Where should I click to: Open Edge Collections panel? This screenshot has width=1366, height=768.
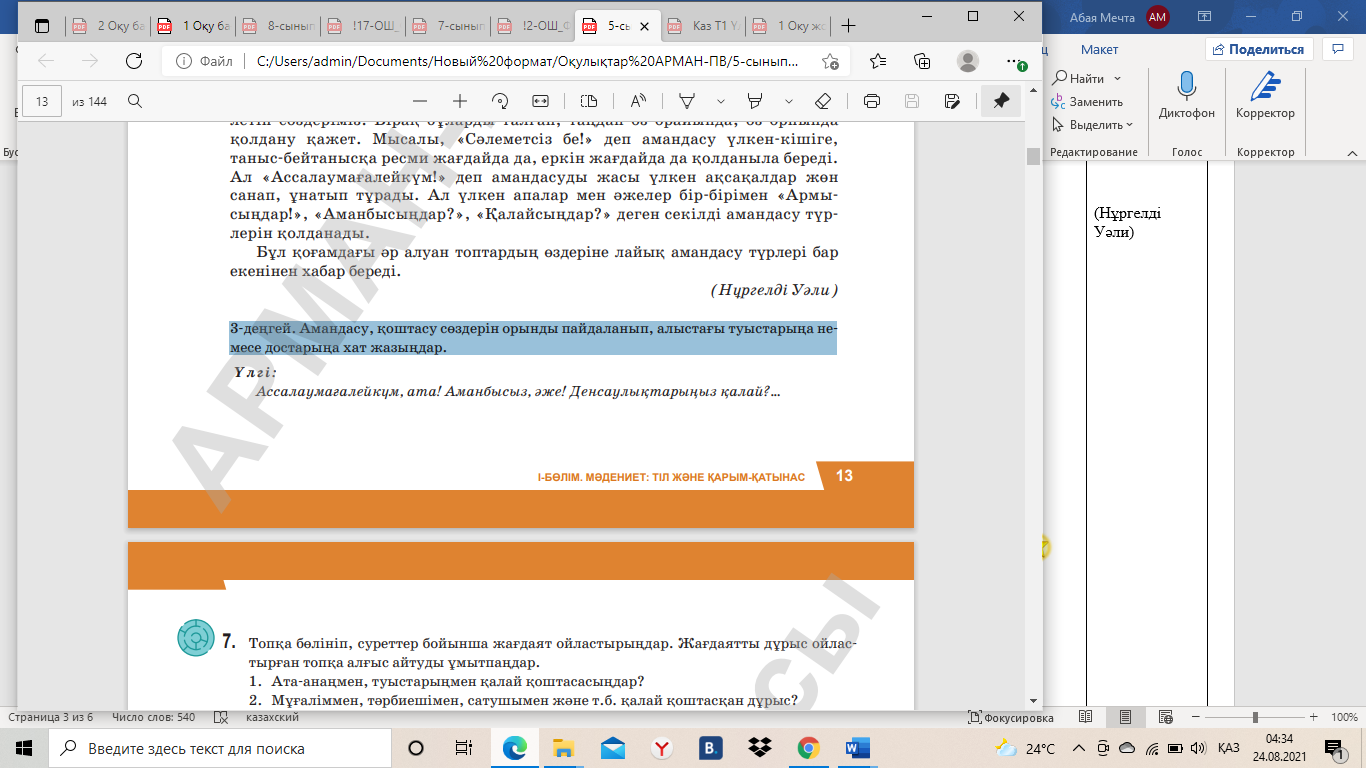pos(922,61)
